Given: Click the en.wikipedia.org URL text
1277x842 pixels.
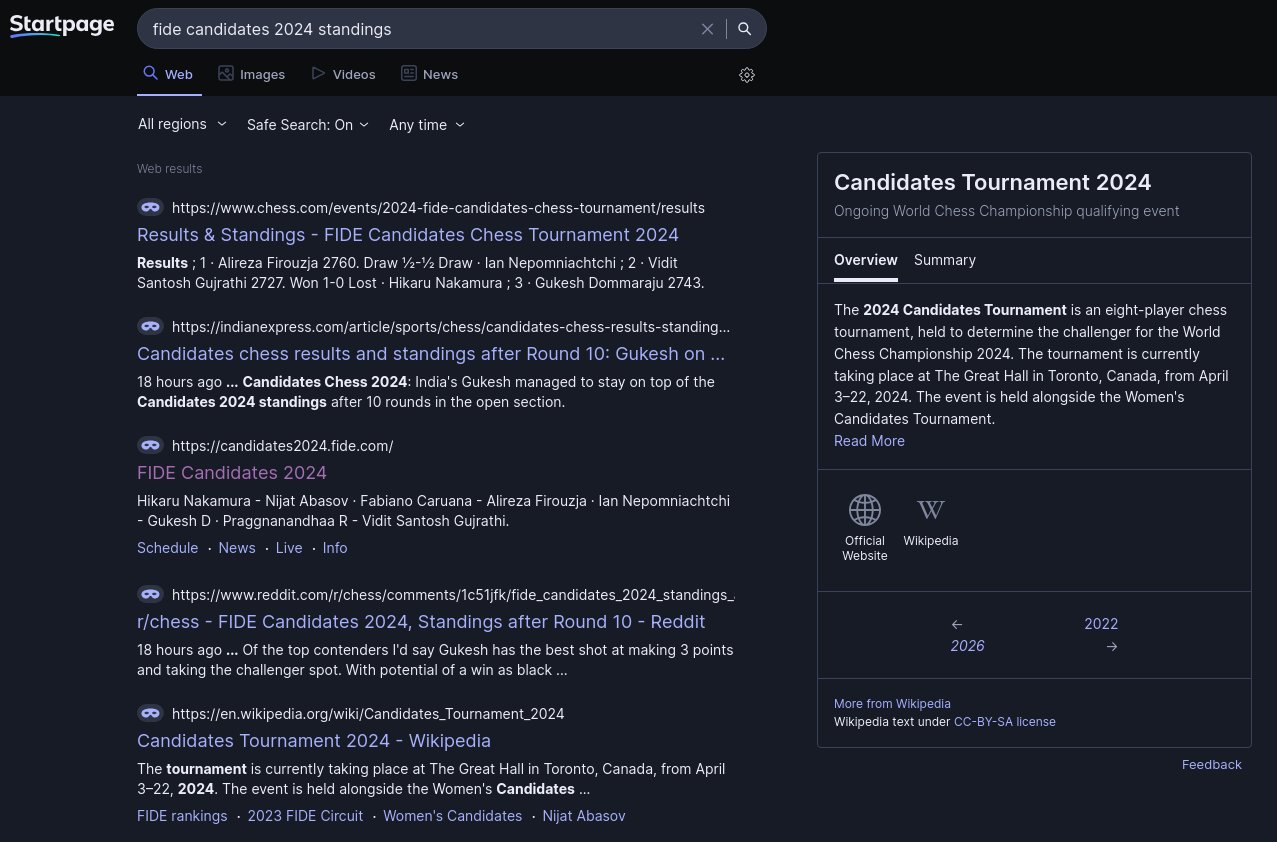Looking at the screenshot, I should pos(368,714).
